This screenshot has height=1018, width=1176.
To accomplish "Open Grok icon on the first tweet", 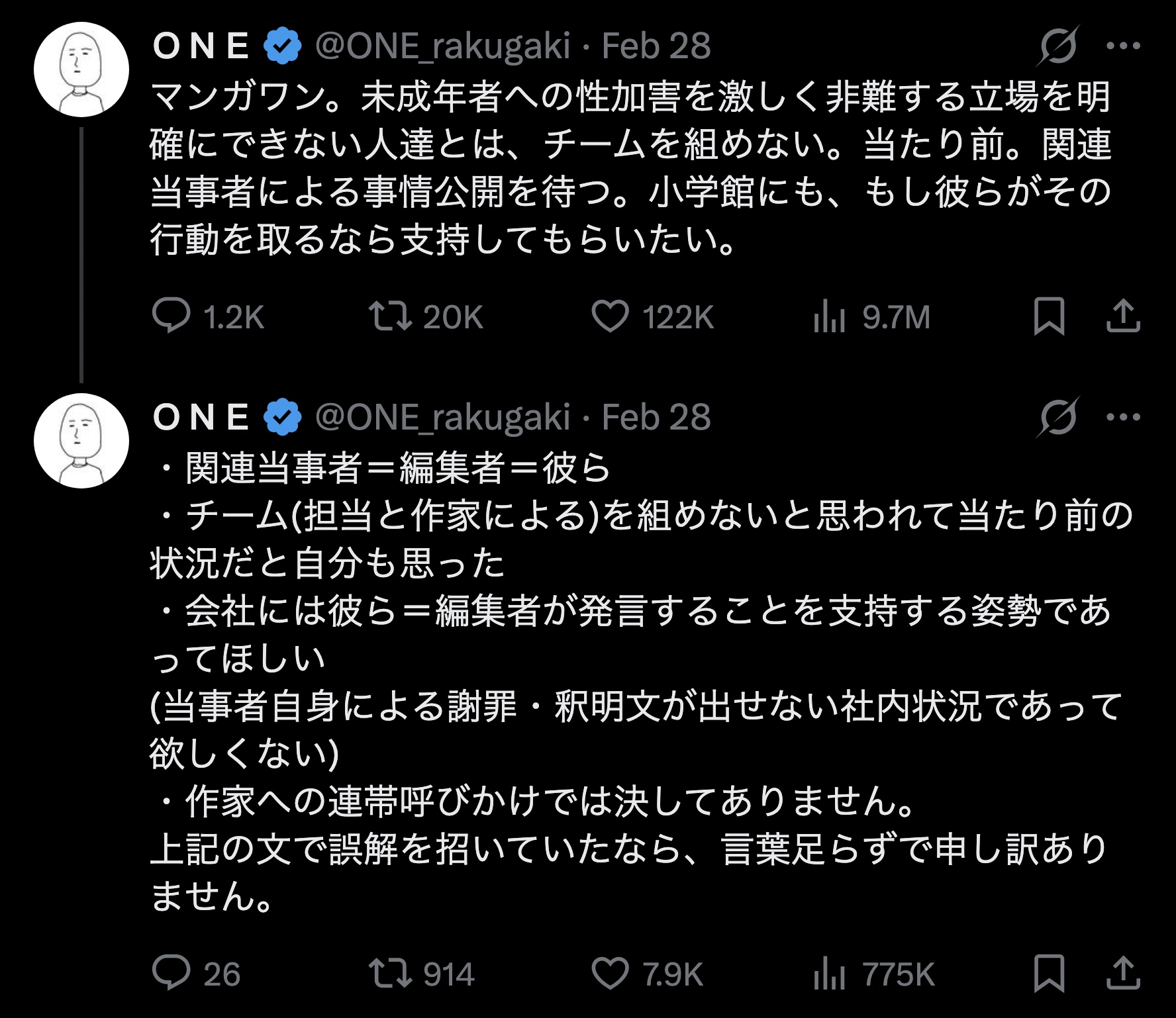I will 1058,46.
